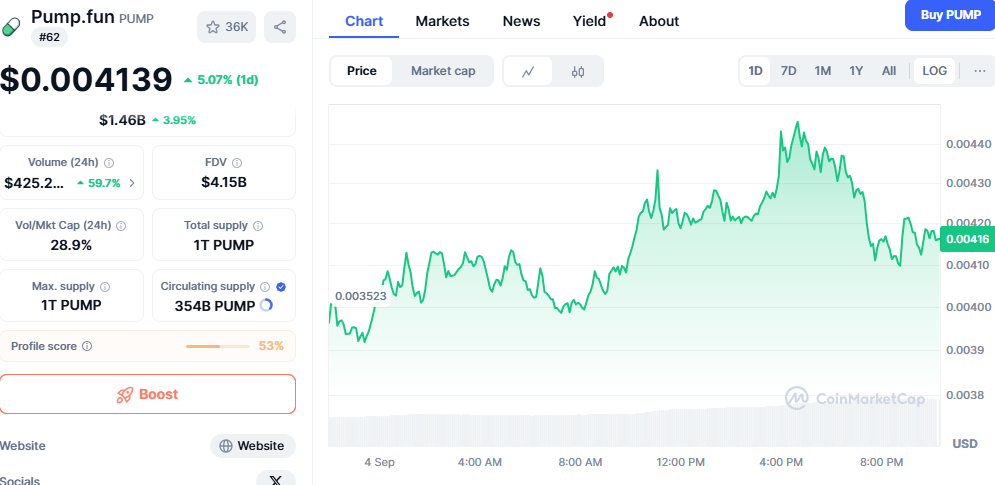Open the Website dropdown button

point(253,446)
